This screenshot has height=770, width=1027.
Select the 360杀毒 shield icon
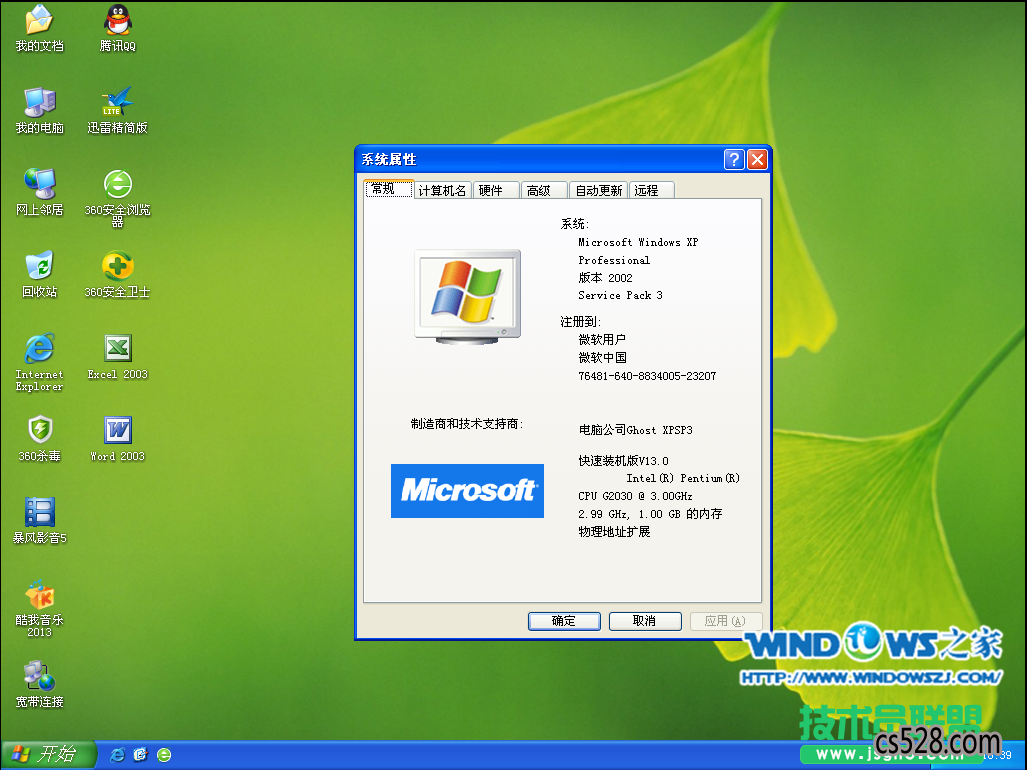(x=39, y=438)
